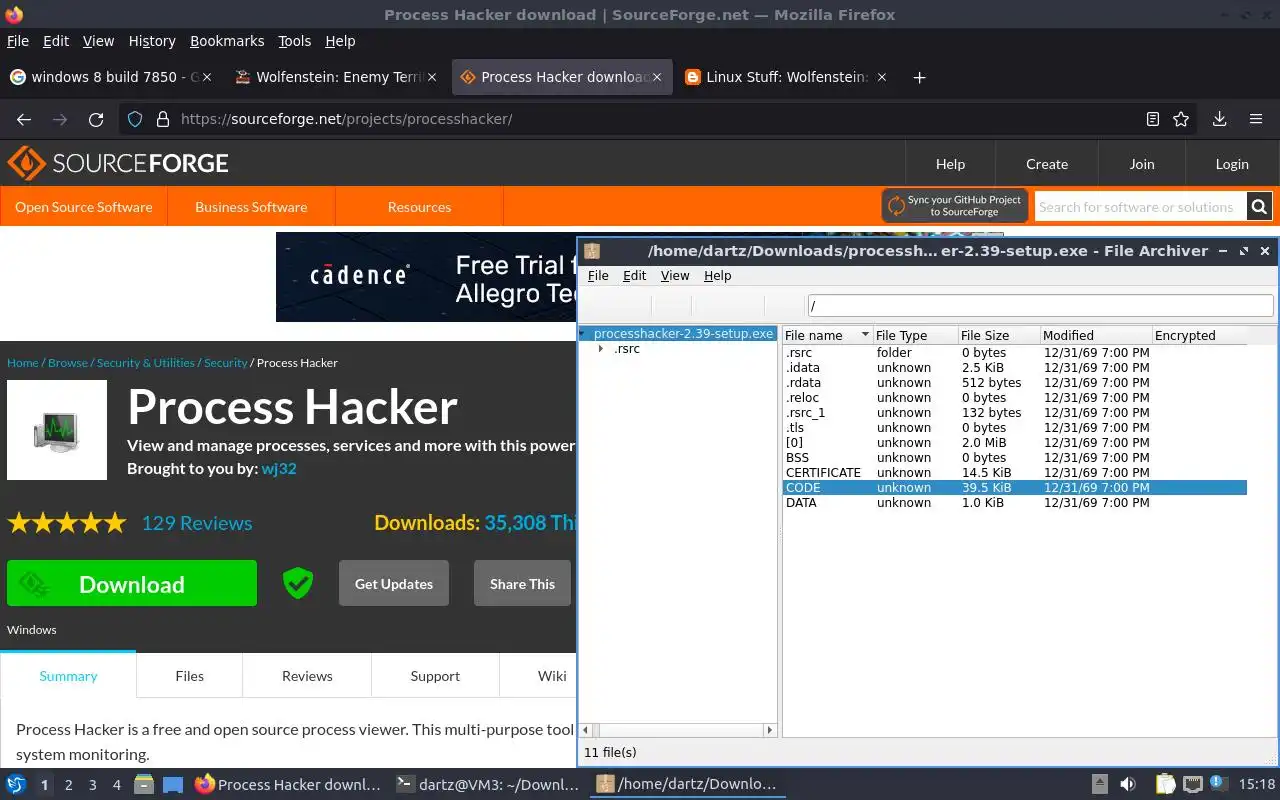Open the Open Source Software nav item

pos(84,207)
